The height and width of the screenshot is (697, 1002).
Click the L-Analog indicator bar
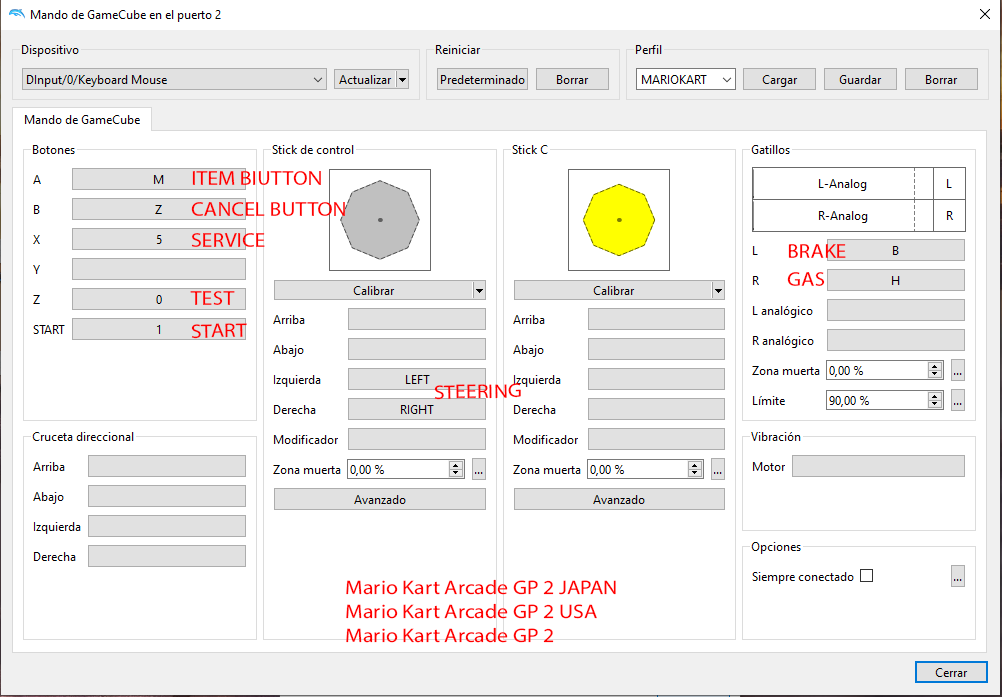point(842,184)
